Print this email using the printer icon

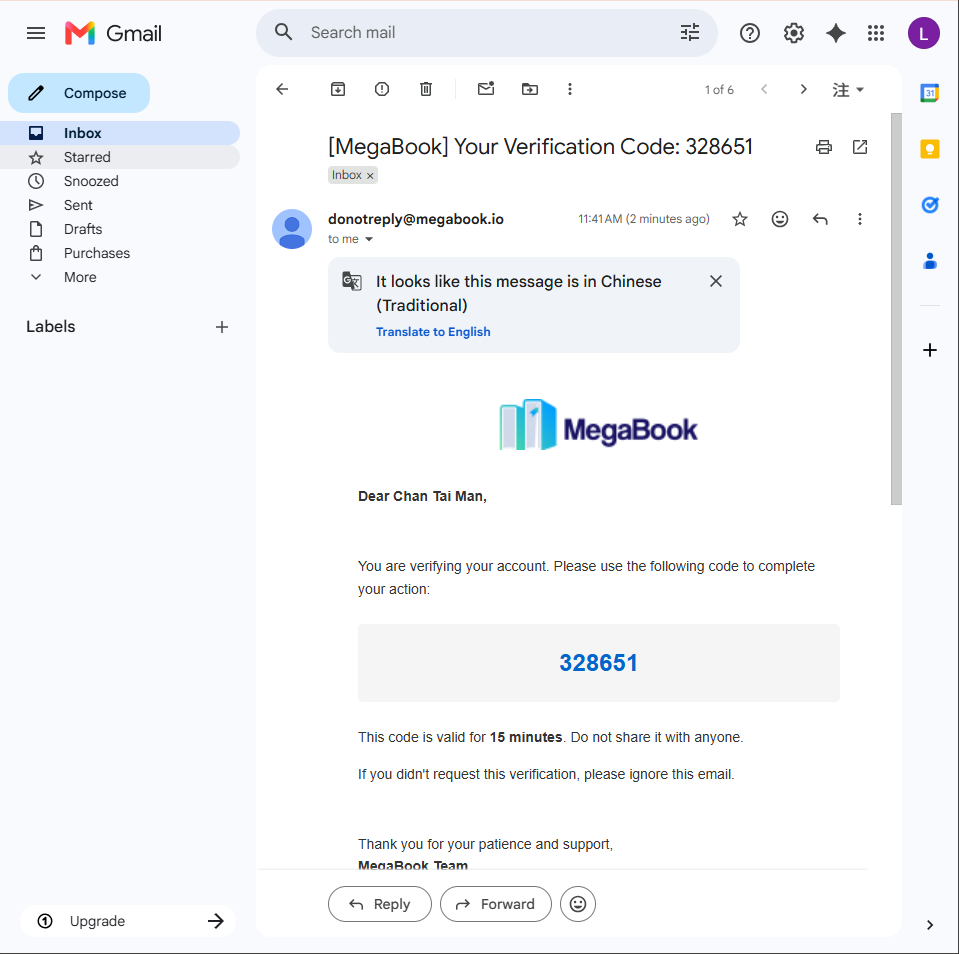click(x=824, y=147)
